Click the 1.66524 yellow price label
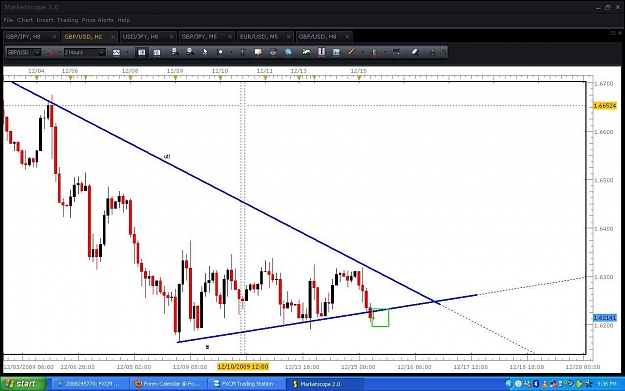 [x=605, y=106]
